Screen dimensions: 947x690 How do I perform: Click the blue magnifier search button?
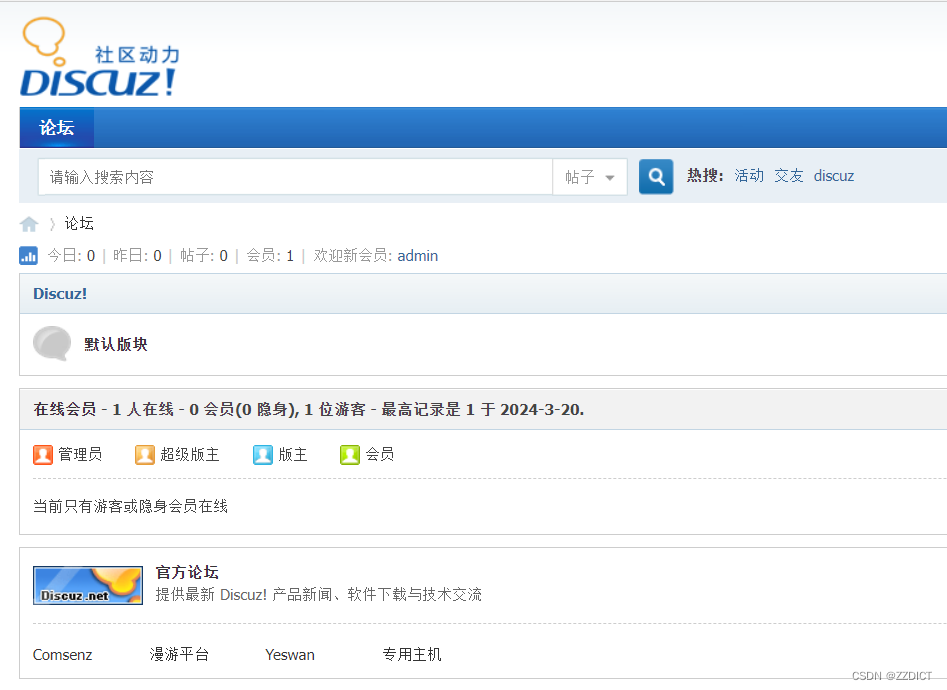pyautogui.click(x=656, y=176)
